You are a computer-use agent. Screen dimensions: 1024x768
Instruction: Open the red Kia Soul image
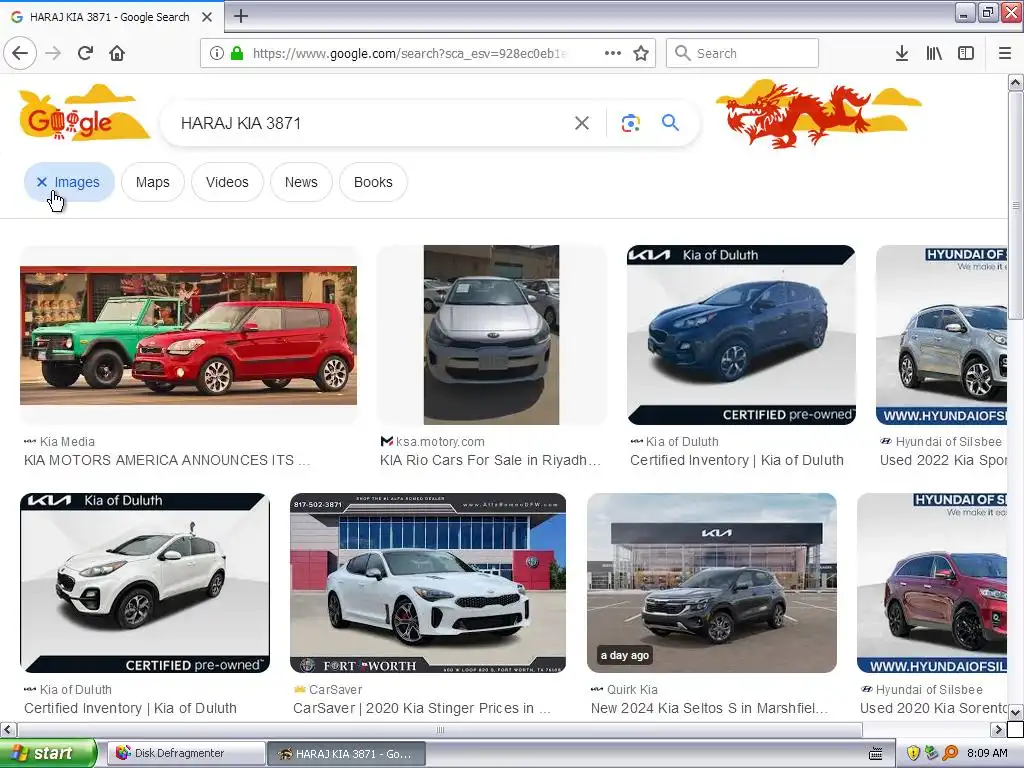pos(189,335)
